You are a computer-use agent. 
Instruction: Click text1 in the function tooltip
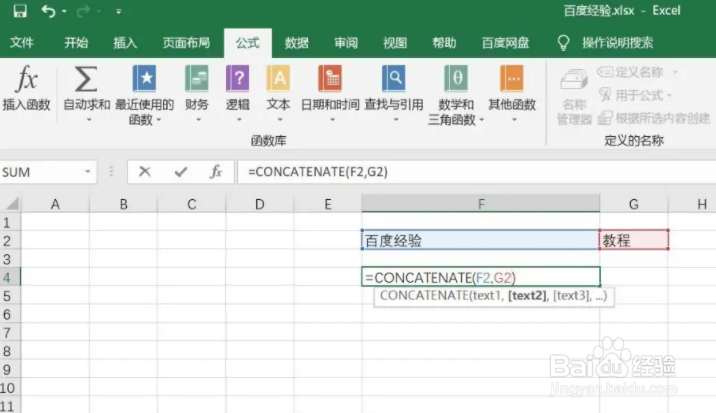(x=487, y=296)
